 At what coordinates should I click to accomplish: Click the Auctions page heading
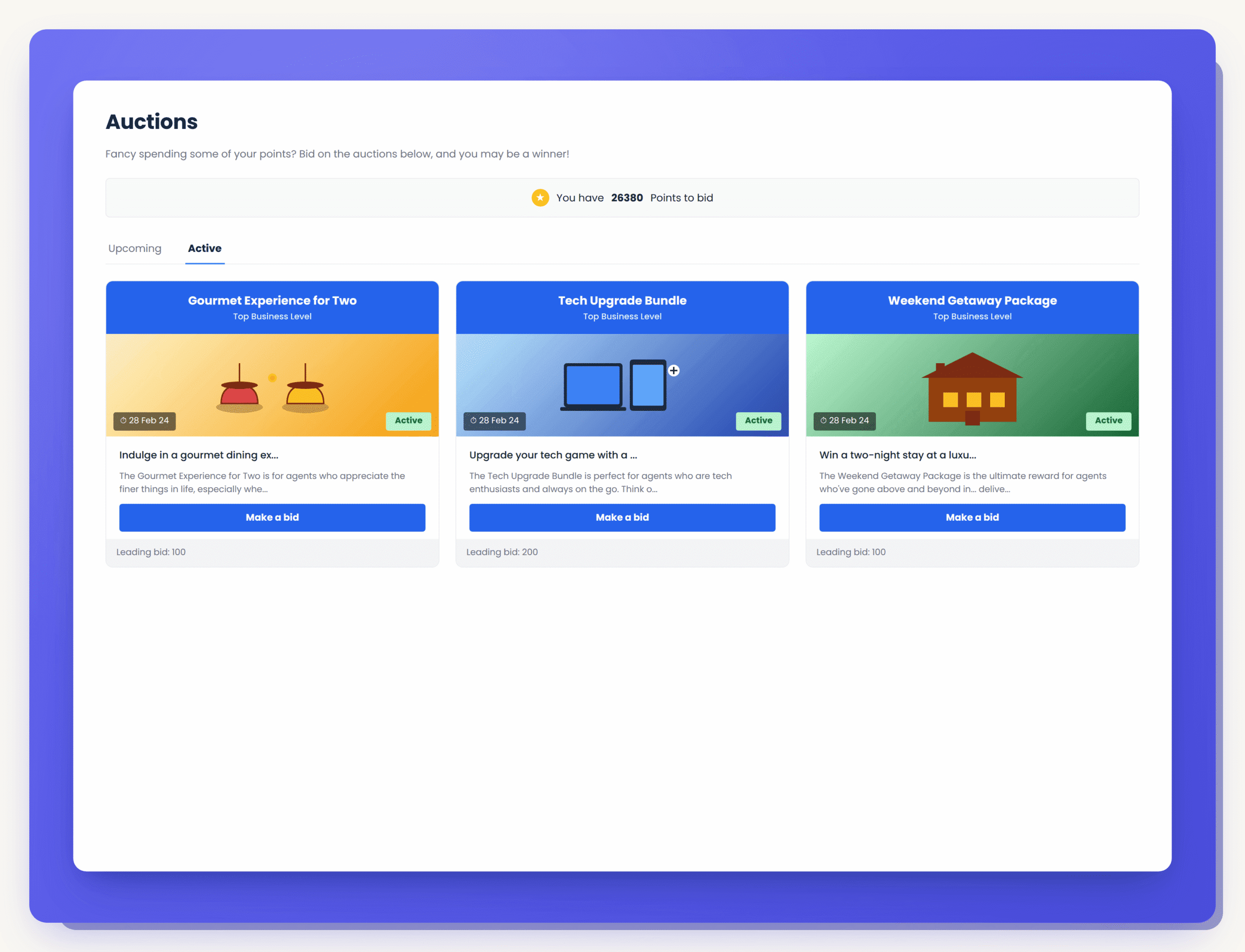151,122
